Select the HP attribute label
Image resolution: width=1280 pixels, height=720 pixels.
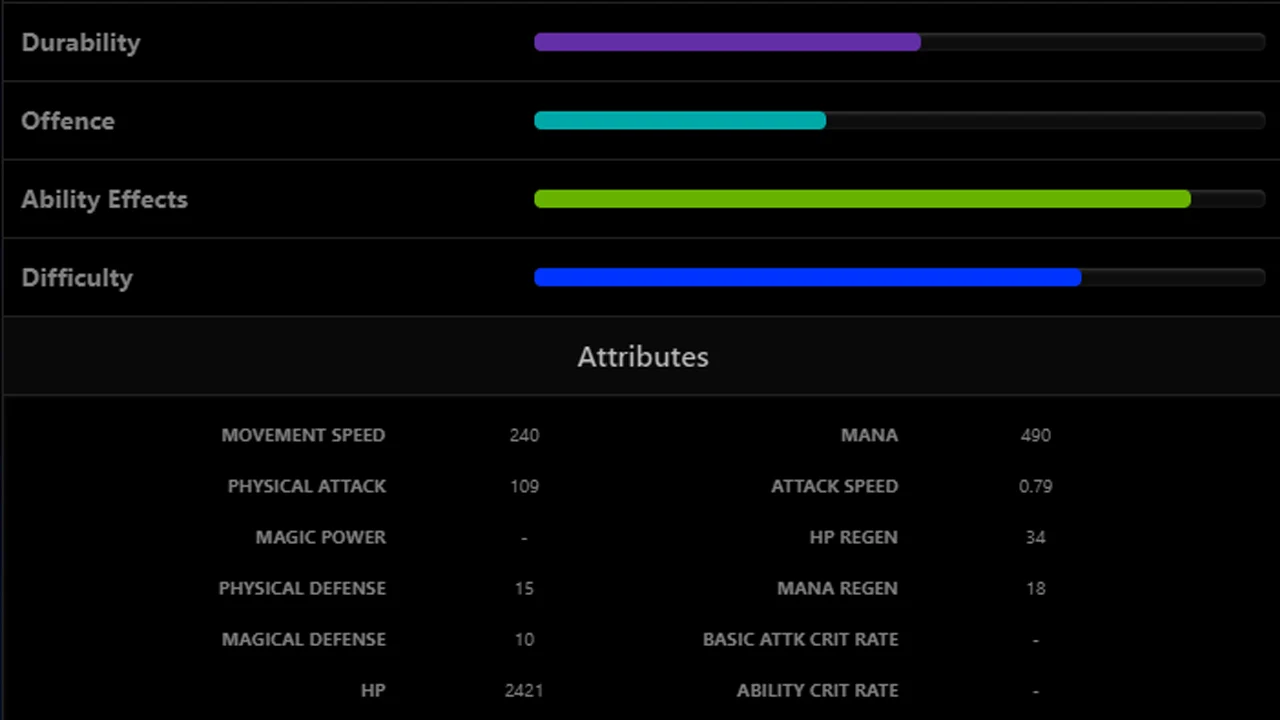373,690
